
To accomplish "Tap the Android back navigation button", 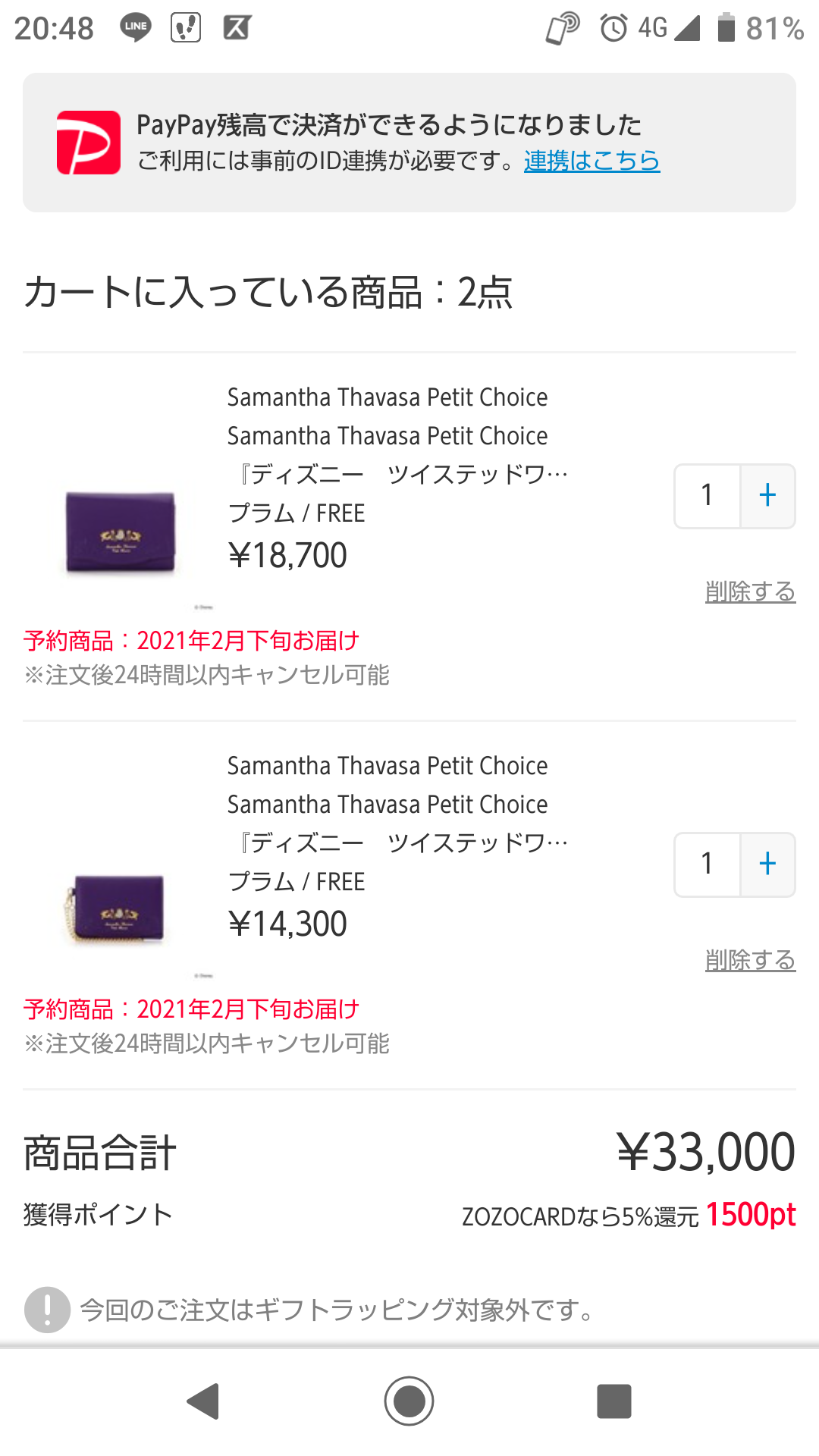I will [x=203, y=1401].
